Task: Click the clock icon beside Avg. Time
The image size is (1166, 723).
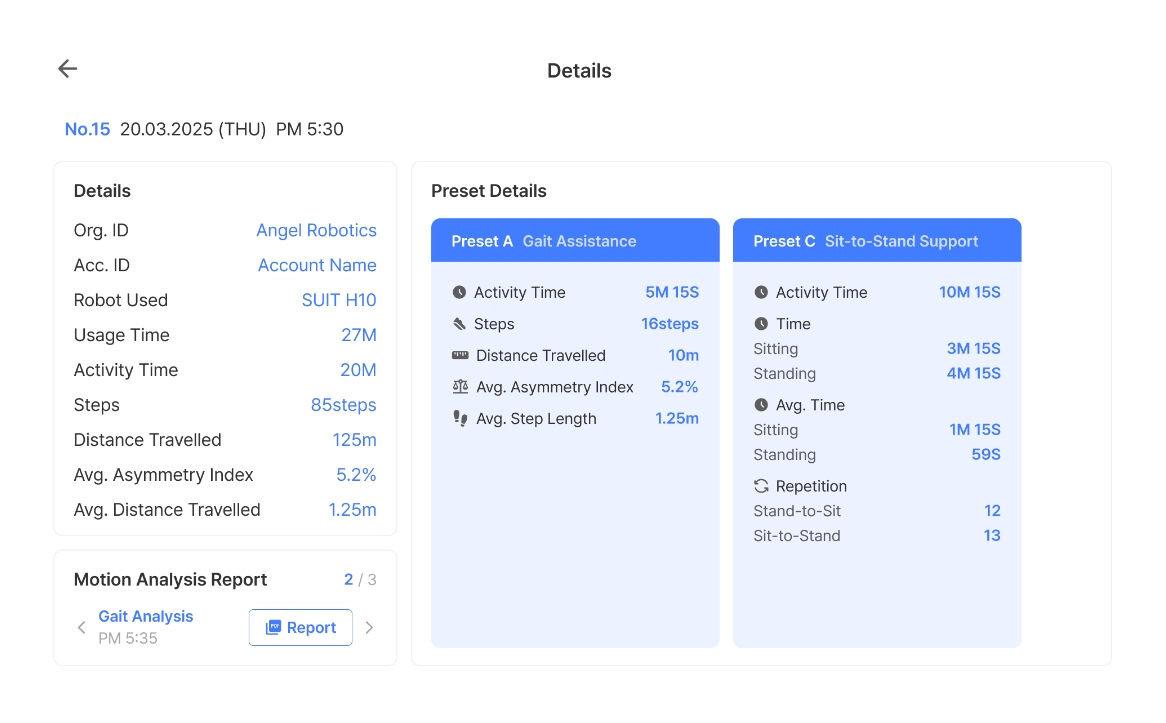Action: (x=761, y=405)
